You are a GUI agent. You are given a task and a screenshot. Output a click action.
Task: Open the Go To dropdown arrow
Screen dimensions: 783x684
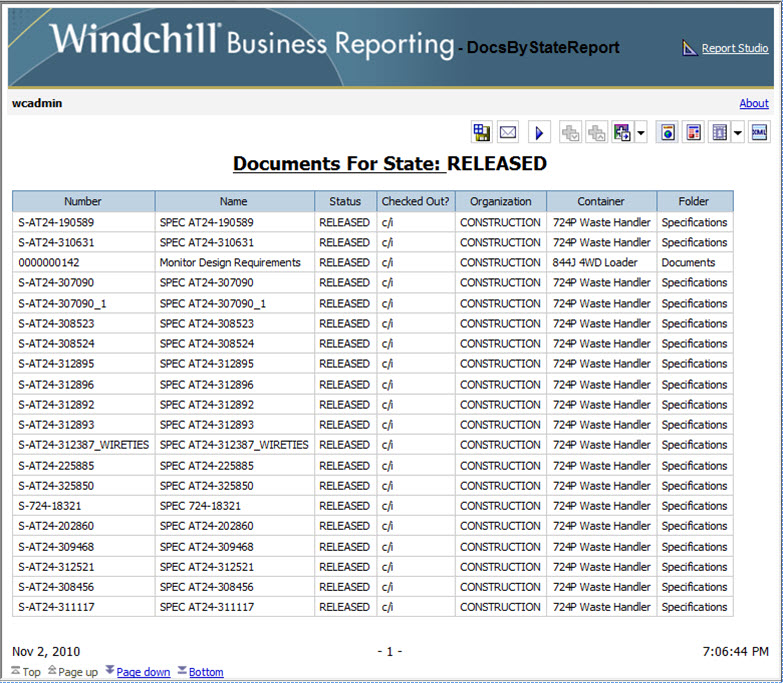point(641,133)
